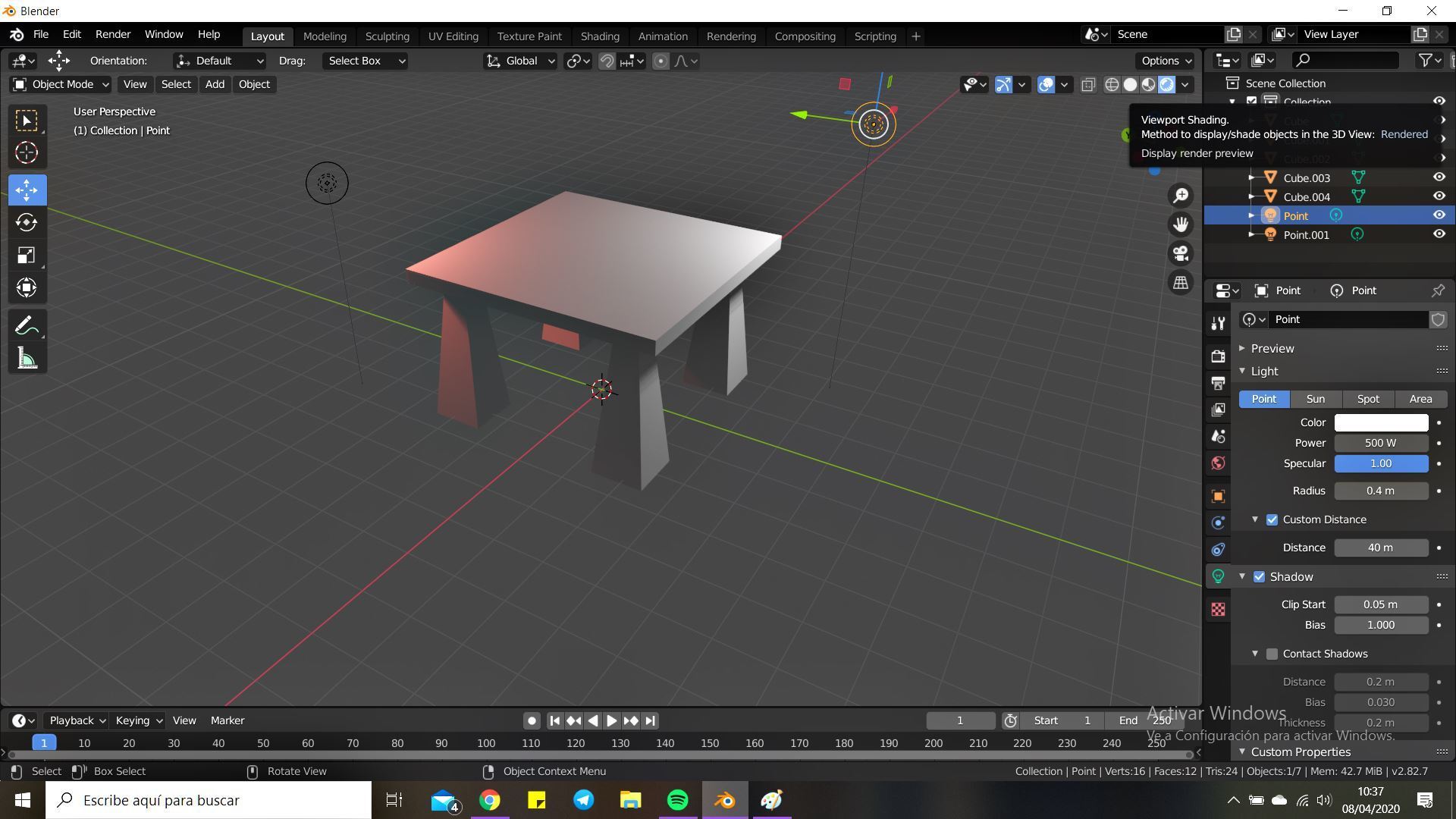Select the Measure ruler tool
1456x819 pixels.
coord(27,359)
